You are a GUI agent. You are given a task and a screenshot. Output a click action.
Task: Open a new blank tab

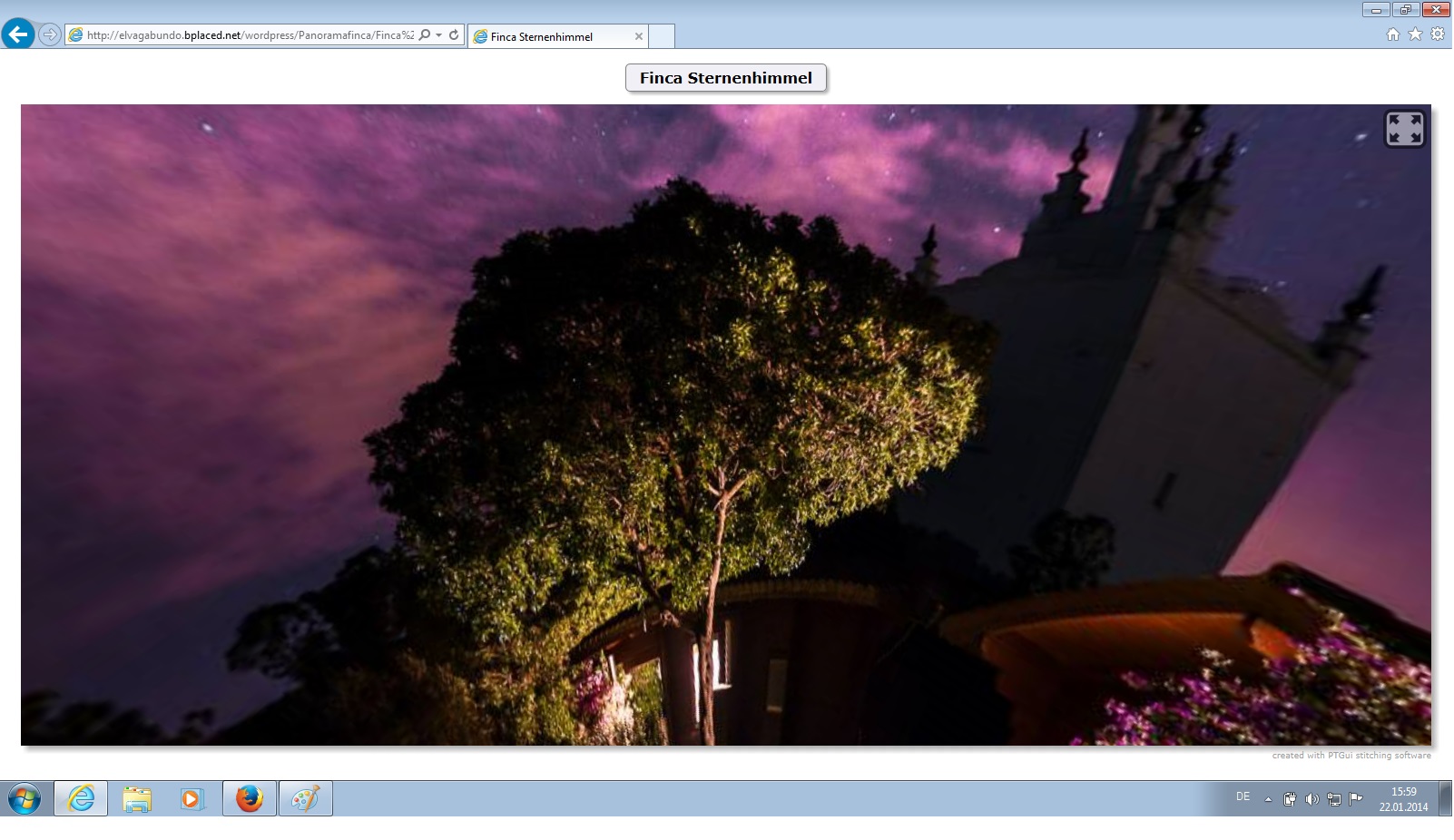[x=662, y=36]
